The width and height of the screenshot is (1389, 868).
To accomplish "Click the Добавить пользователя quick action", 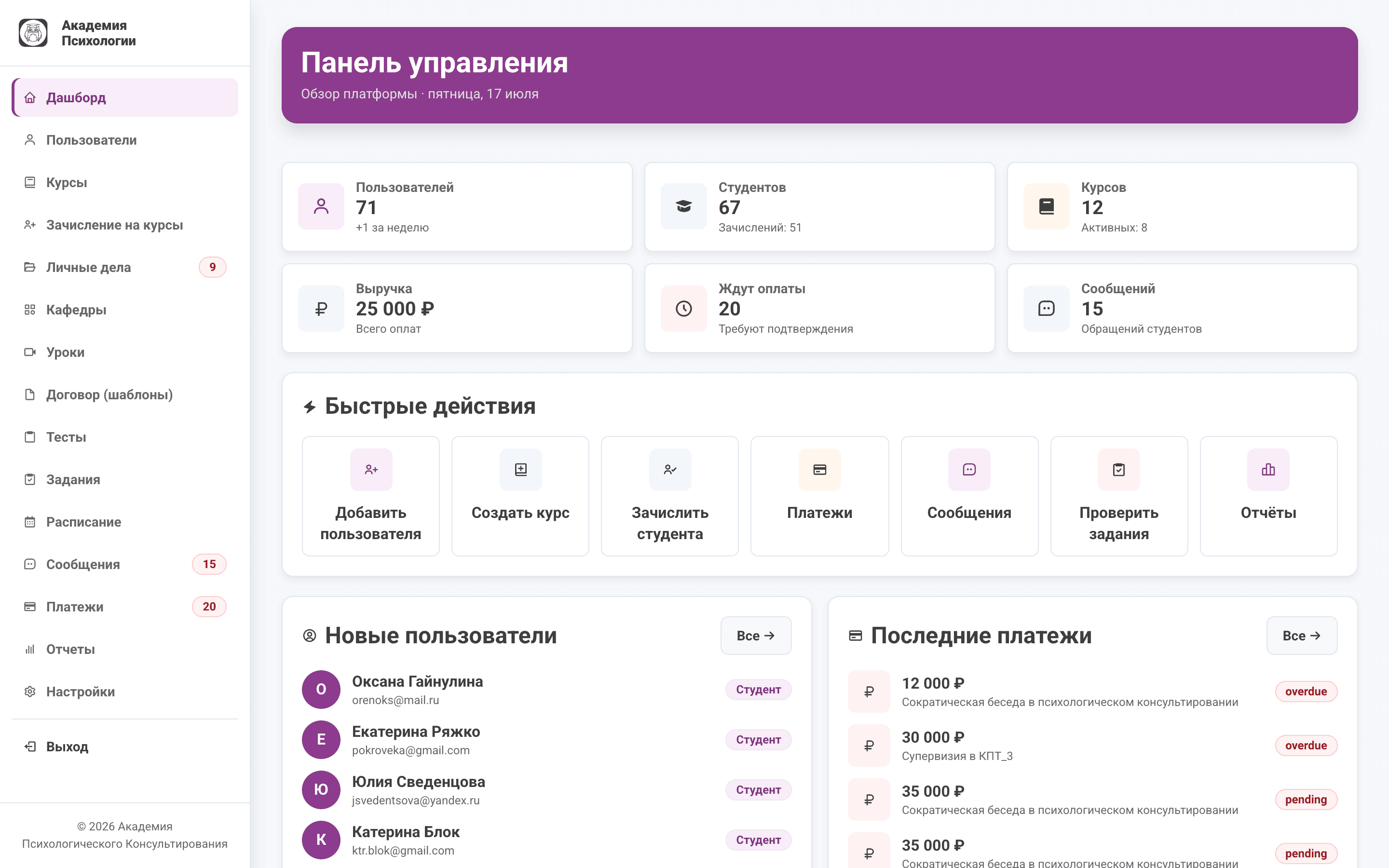I will [x=371, y=496].
